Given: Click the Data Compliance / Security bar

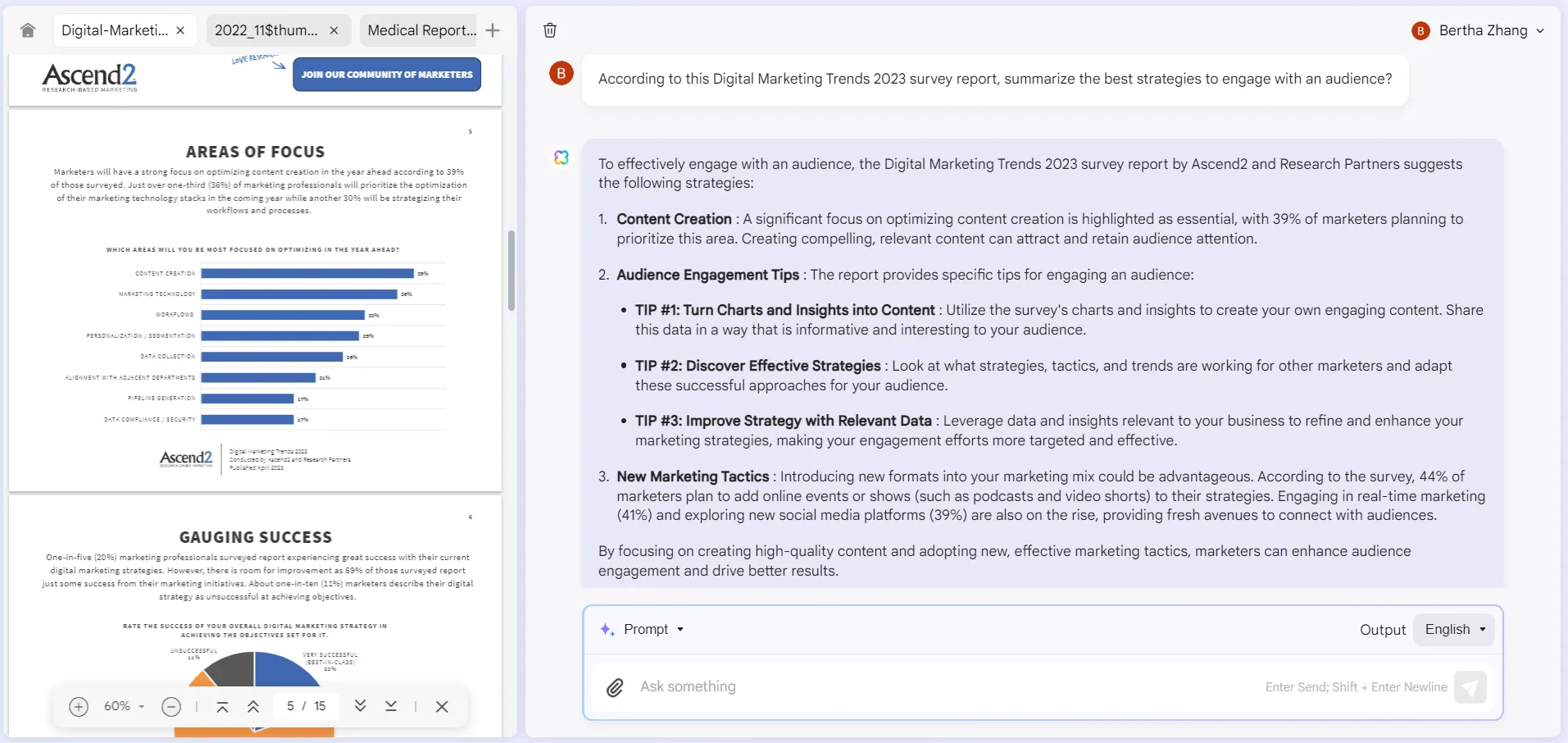Looking at the screenshot, I should coord(248,419).
